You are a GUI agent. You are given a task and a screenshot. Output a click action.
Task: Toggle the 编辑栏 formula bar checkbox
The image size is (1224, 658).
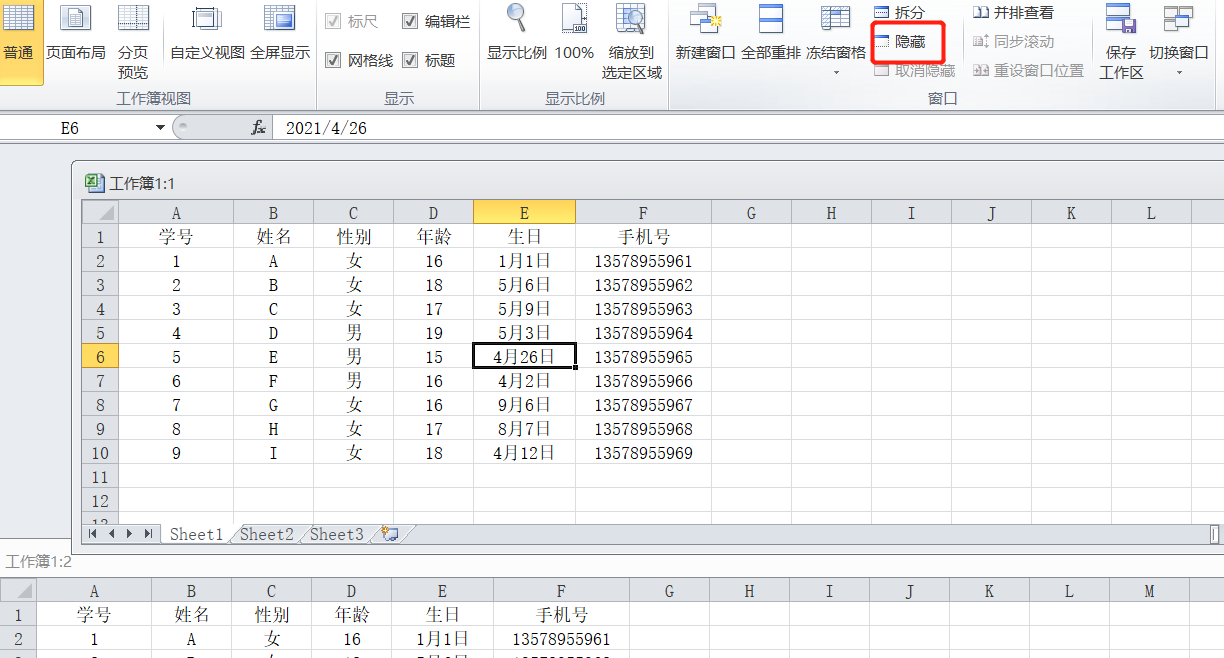coord(411,21)
